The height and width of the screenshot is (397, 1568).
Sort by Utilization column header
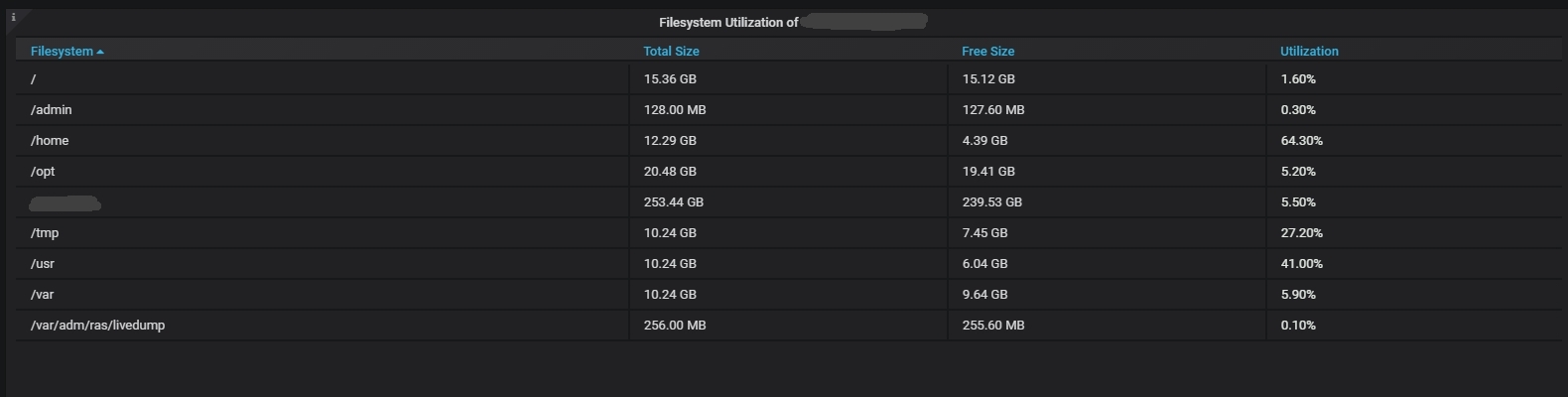(1309, 52)
